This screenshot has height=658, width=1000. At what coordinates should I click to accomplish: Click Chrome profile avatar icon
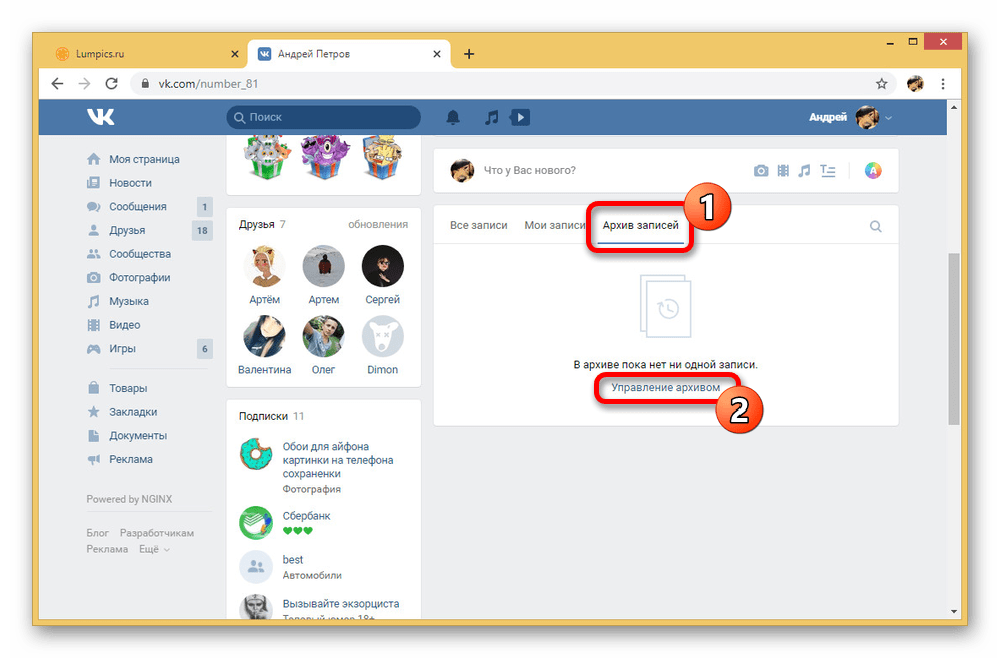tap(915, 84)
